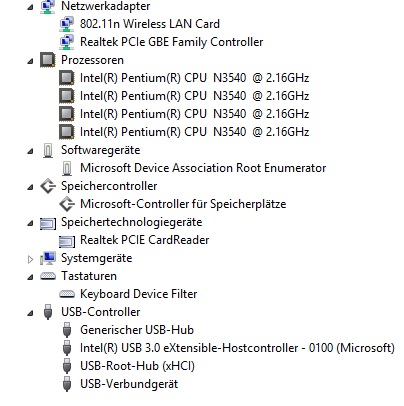Select 802.11n Wireless LAN Card

coord(150,24)
